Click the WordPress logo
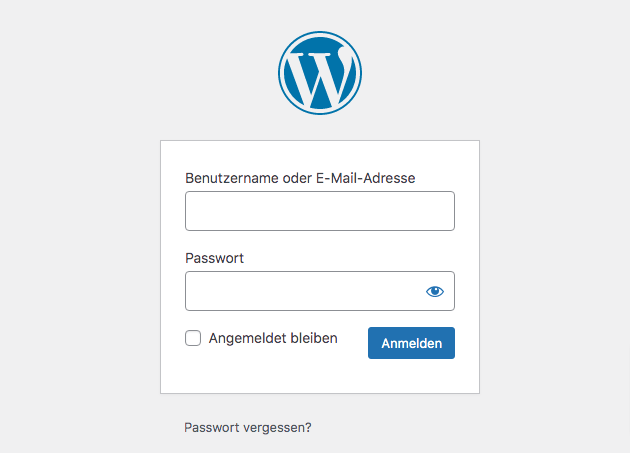This screenshot has height=453, width=630. (320, 73)
